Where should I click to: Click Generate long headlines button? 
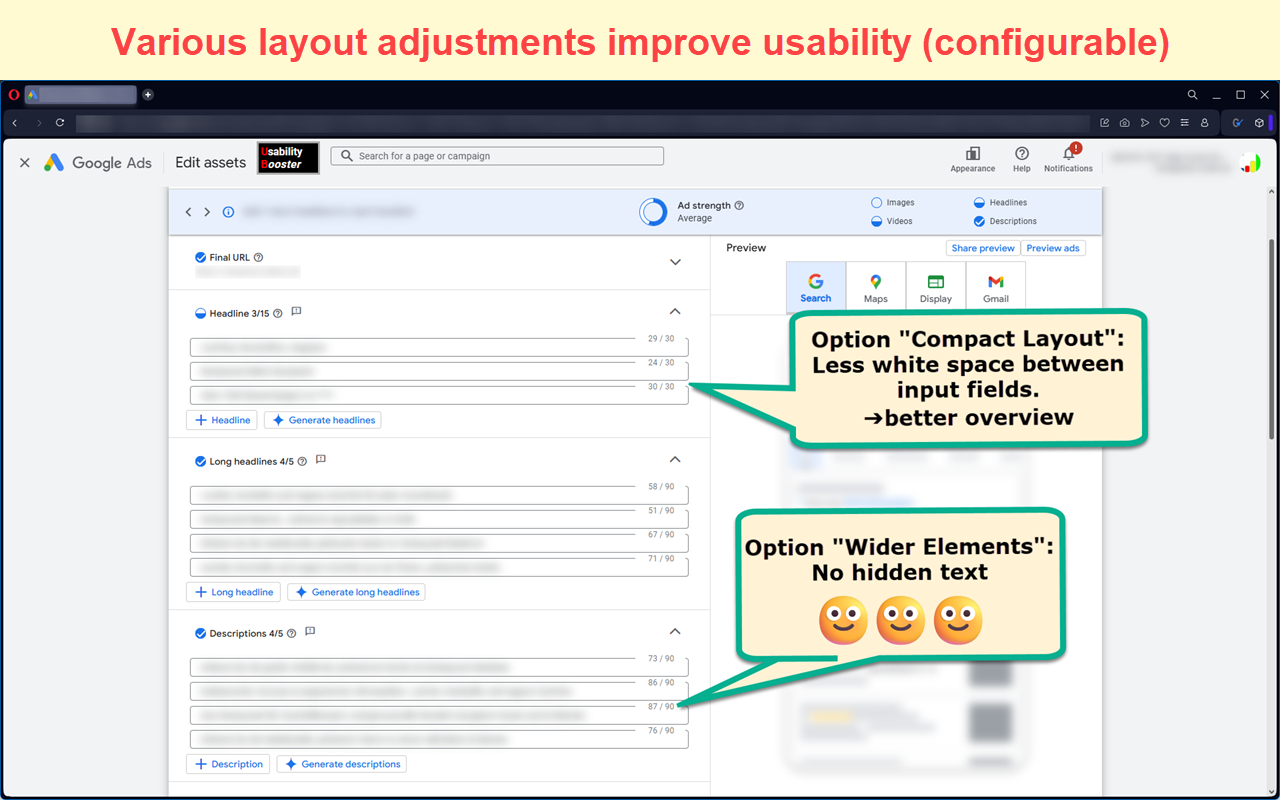pyautogui.click(x=356, y=592)
